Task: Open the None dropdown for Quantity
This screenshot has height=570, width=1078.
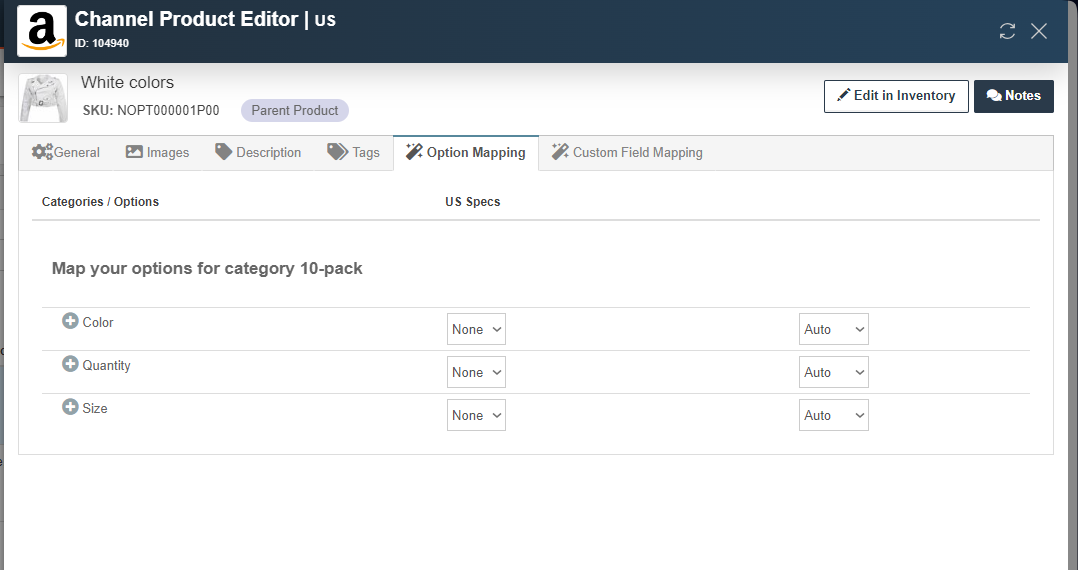Action: click(476, 372)
